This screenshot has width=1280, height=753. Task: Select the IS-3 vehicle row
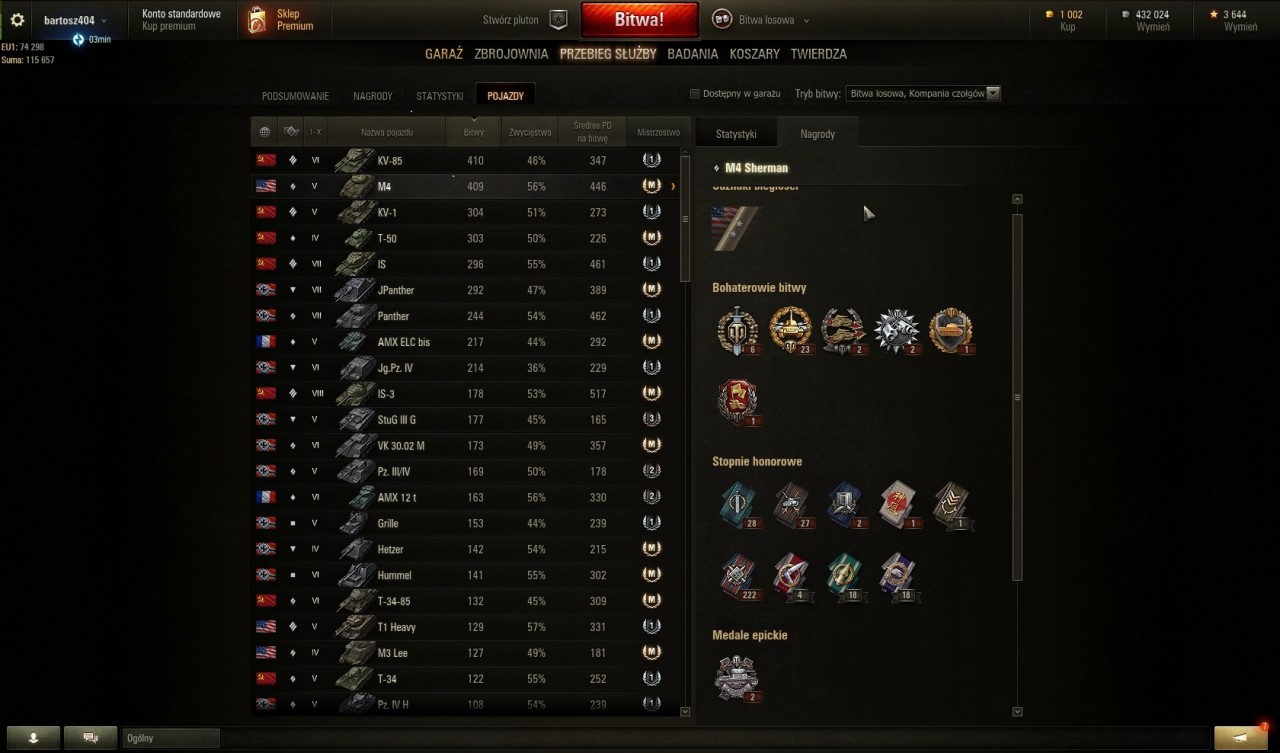[465, 394]
